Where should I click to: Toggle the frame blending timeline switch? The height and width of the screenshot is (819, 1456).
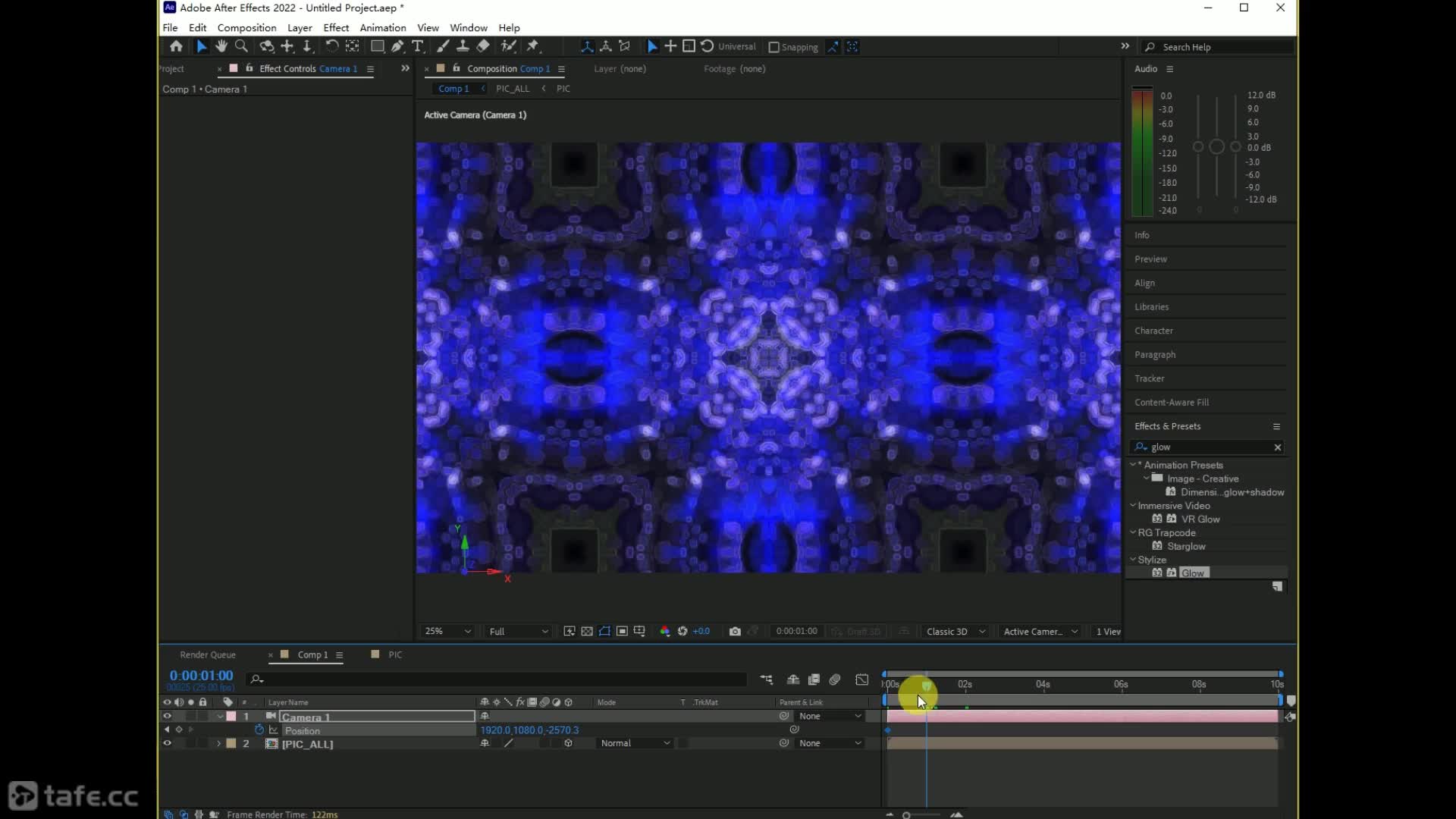tap(814, 679)
